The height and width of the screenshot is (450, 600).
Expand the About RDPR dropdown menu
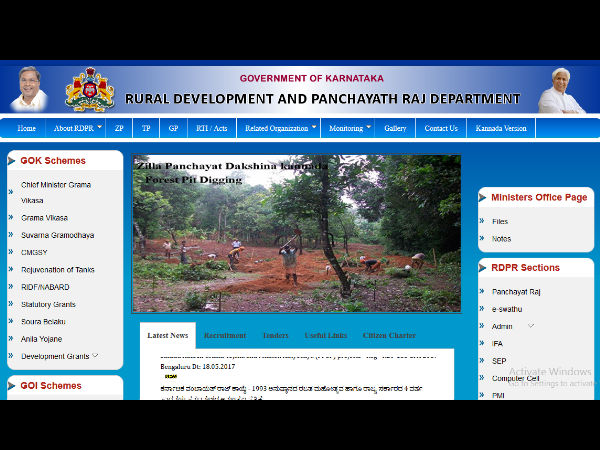point(99,127)
